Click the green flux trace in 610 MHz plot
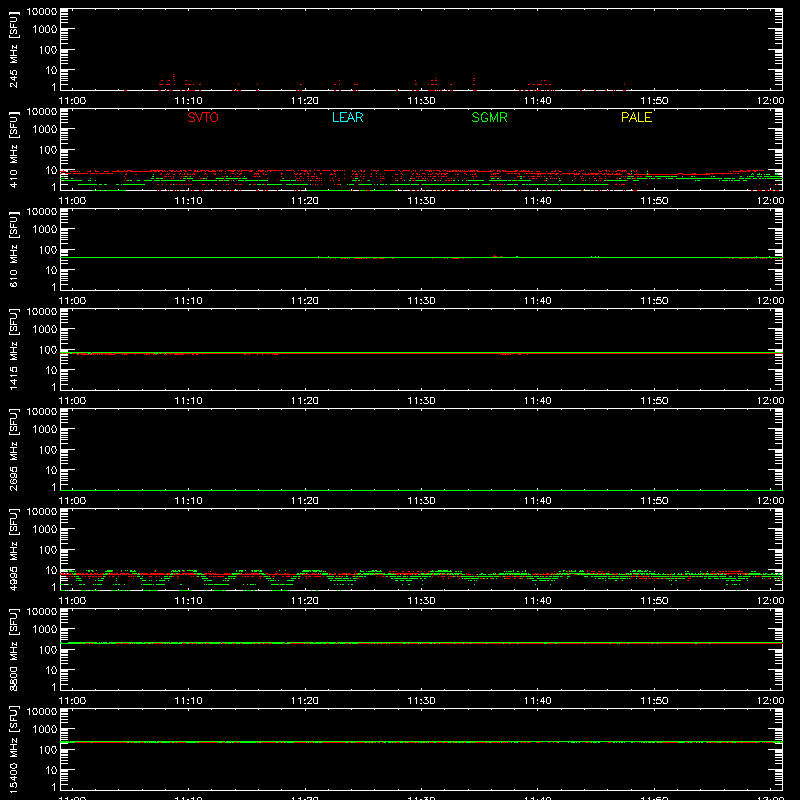800x800 pixels. (421, 258)
